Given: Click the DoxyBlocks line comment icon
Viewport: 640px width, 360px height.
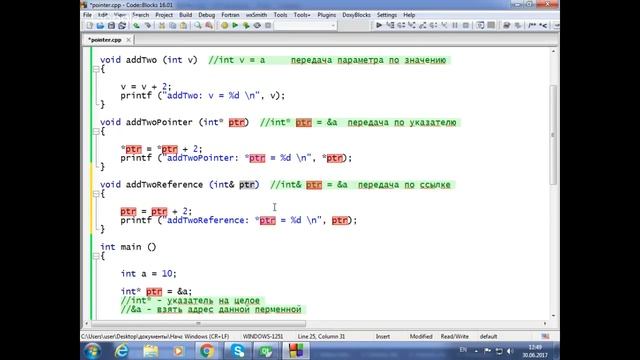Looking at the screenshot, I should pos(543,25).
